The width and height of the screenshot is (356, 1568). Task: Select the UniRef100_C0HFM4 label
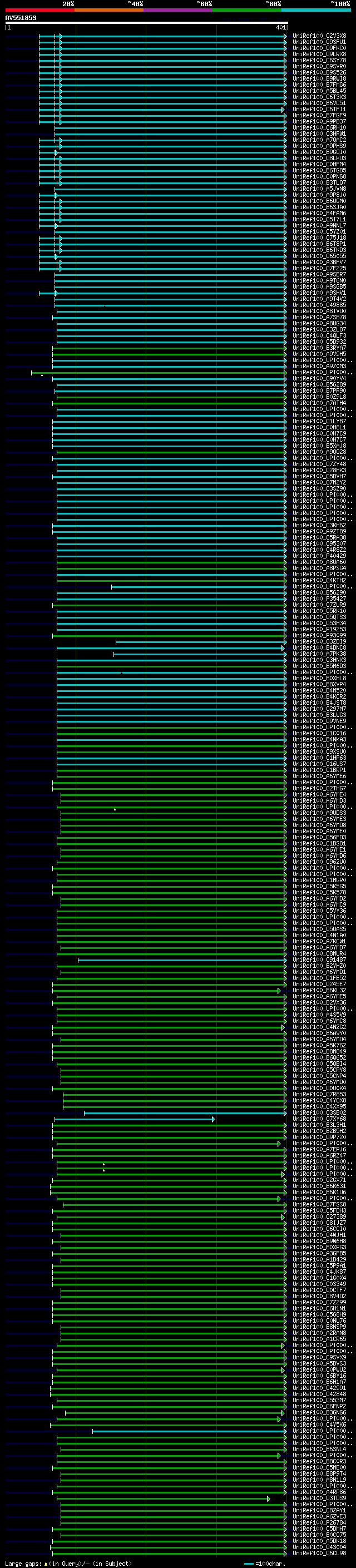click(319, 164)
